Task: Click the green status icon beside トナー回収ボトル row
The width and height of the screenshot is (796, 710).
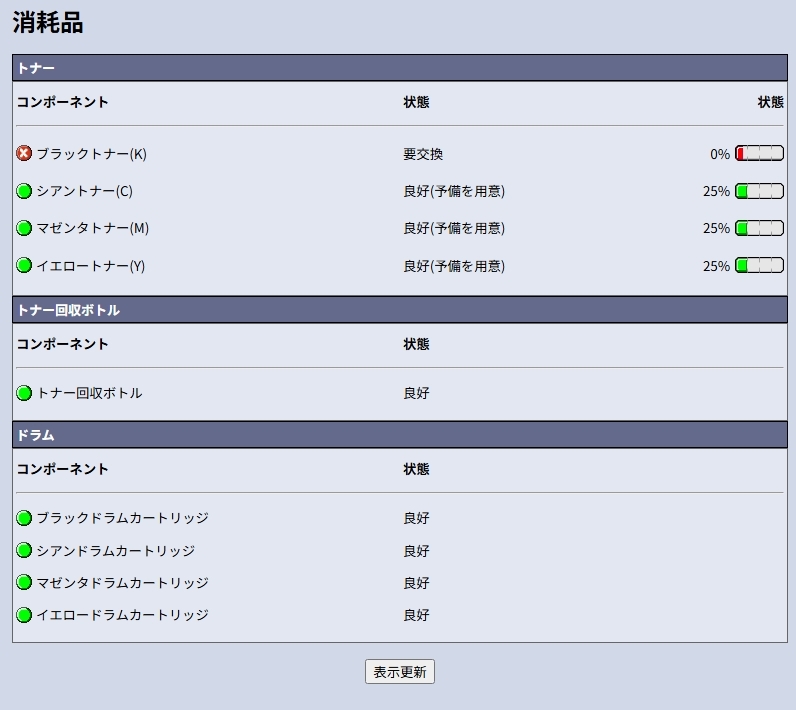Action: (x=24, y=393)
